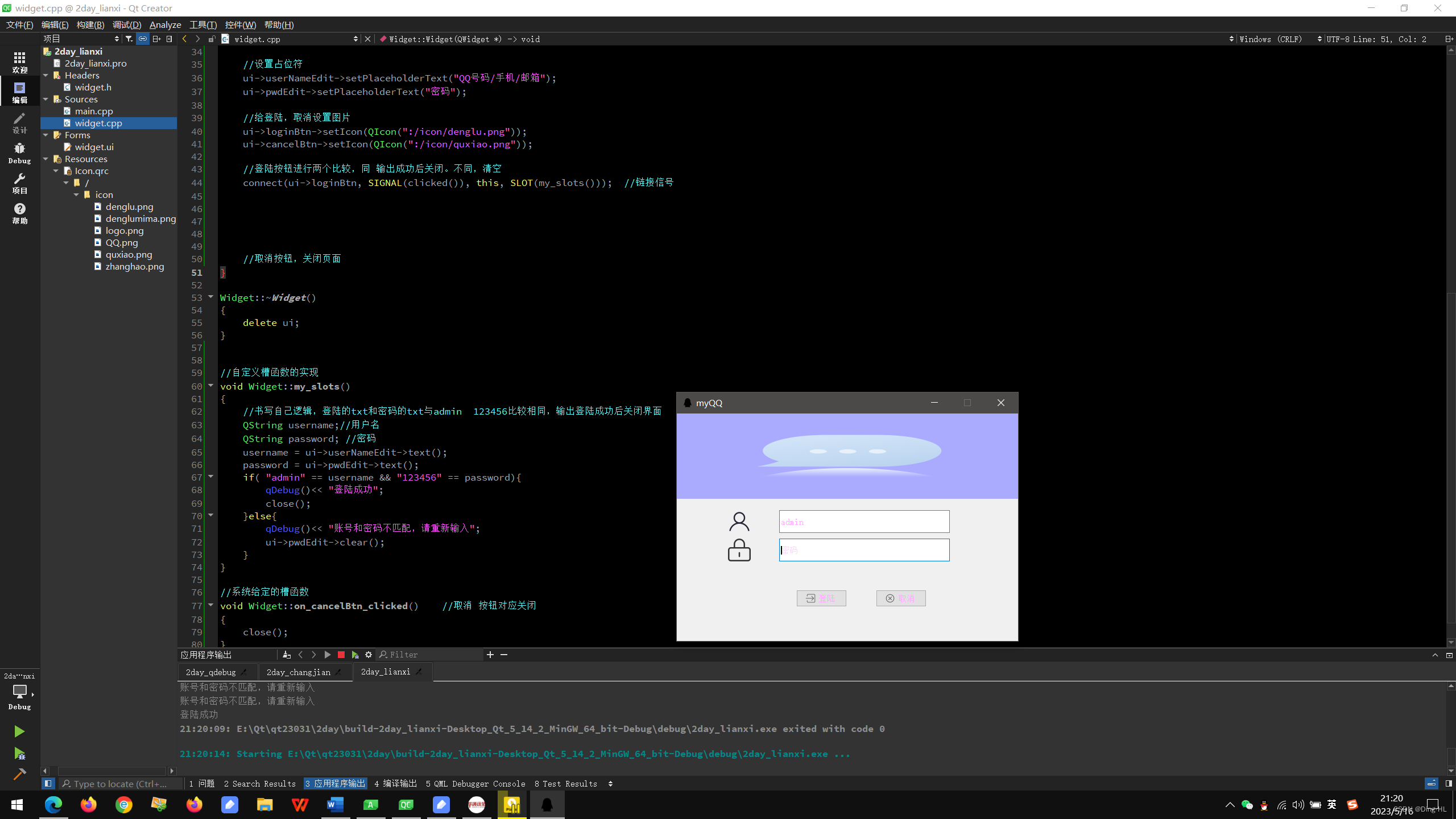Switch to Debug mode in left sidebar
Screen dimensions: 1456x819
pos(19,152)
